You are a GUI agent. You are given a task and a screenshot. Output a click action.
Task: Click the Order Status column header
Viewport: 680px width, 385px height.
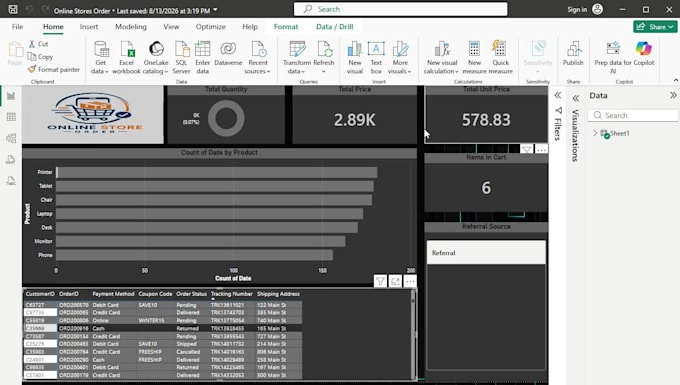[191, 294]
